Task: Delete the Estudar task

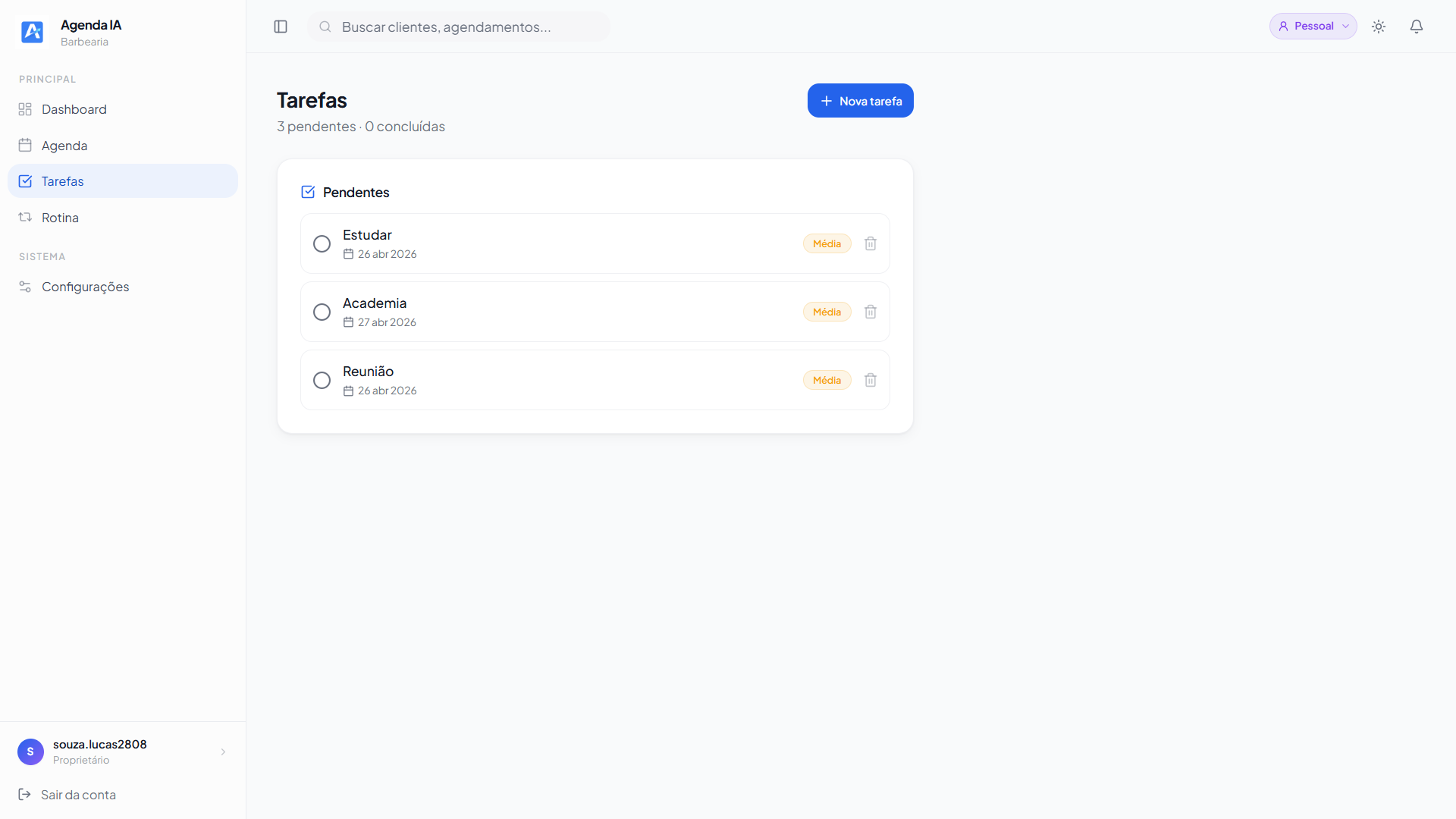Action: tap(871, 243)
